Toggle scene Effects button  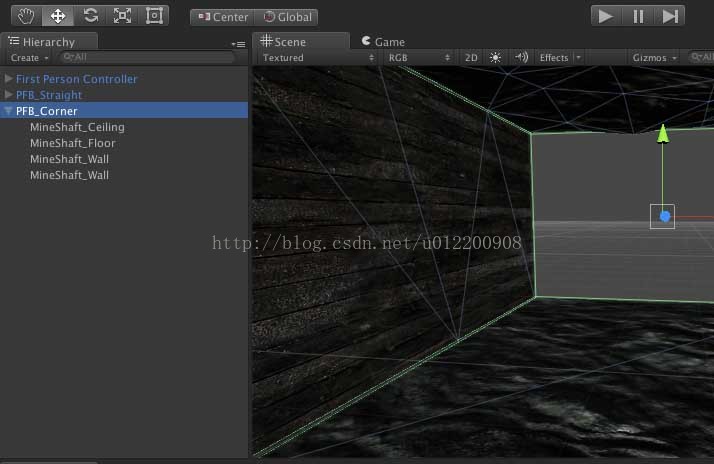[554, 58]
